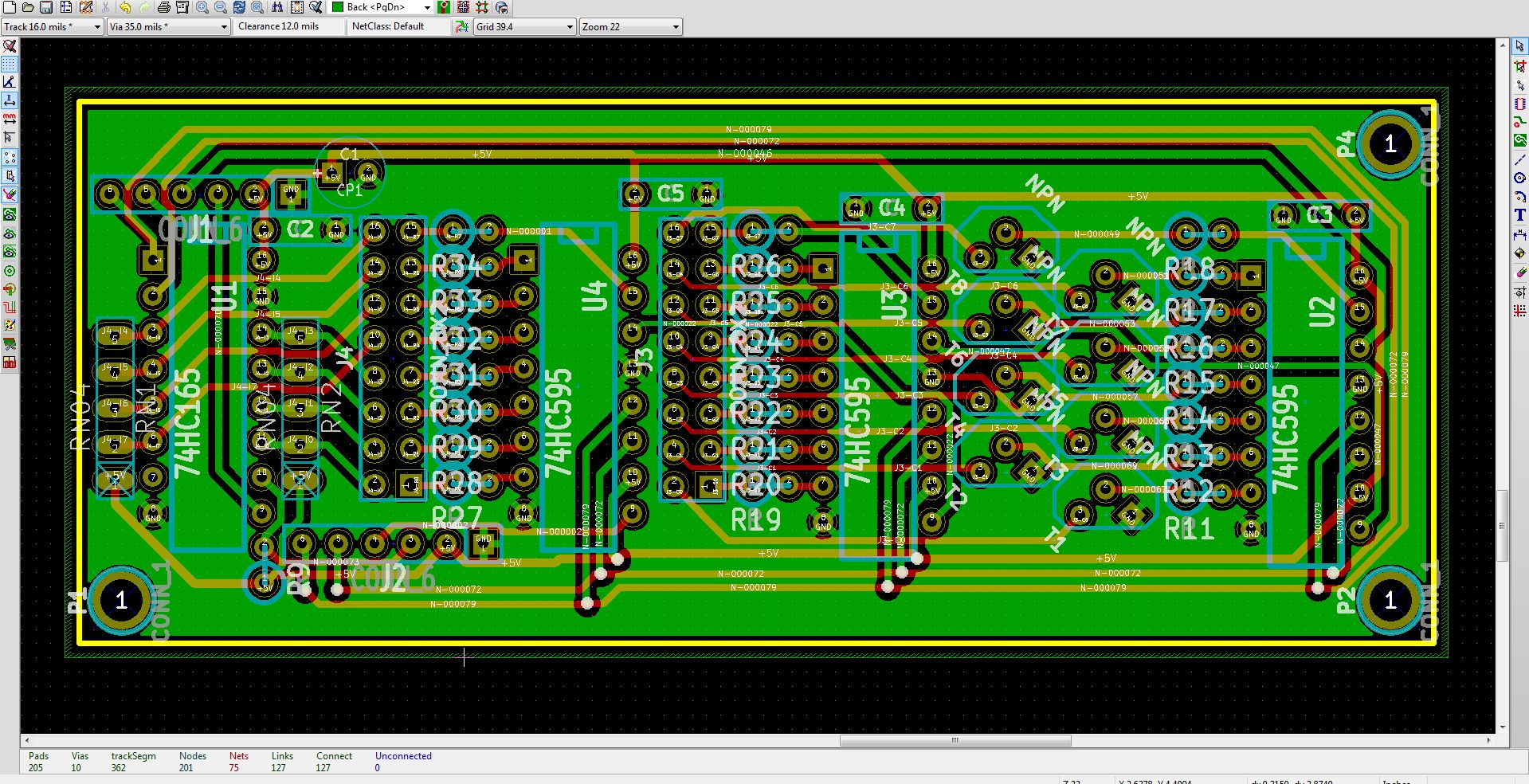Click the green Back layer color swatch

pyautogui.click(x=338, y=7)
